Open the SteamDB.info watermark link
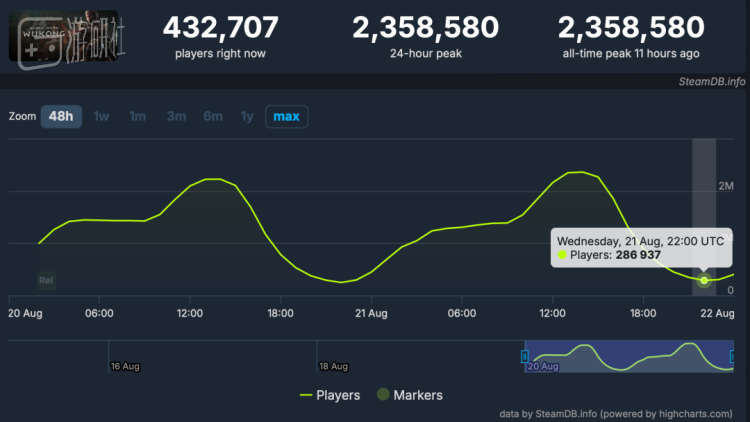The image size is (750, 422). pyautogui.click(x=712, y=81)
